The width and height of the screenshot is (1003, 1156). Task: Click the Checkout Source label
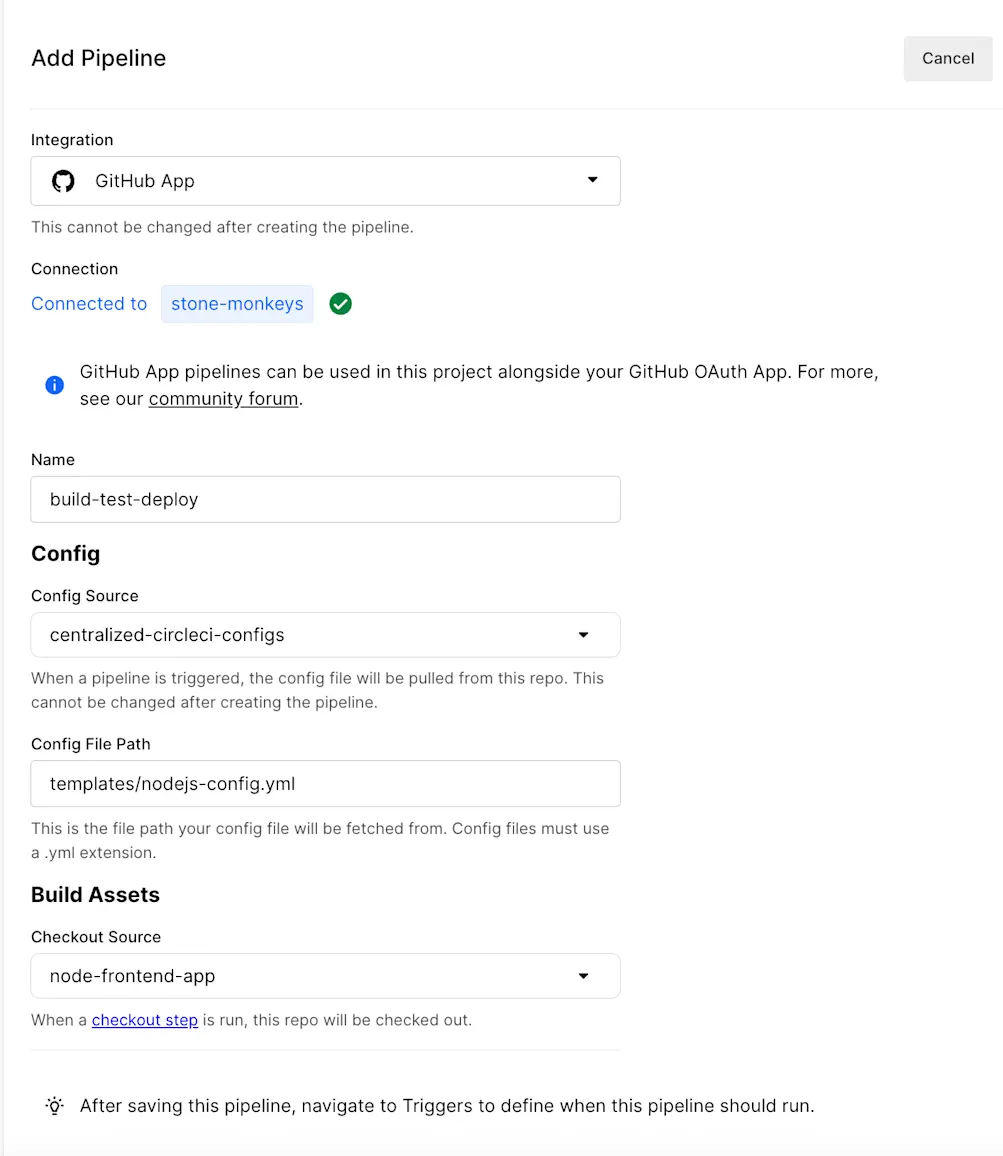click(96, 937)
